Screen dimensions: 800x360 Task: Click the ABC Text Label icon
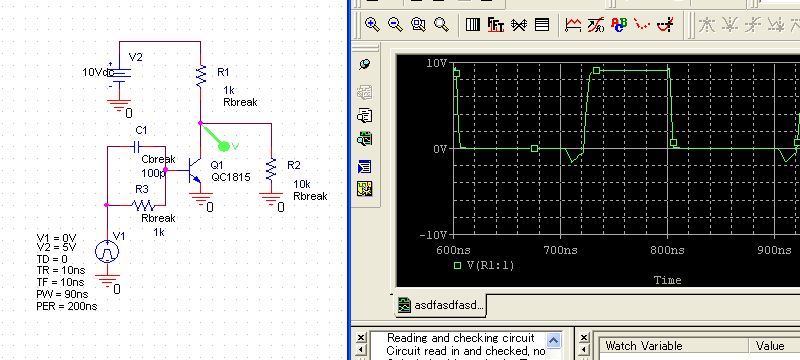(x=619, y=24)
